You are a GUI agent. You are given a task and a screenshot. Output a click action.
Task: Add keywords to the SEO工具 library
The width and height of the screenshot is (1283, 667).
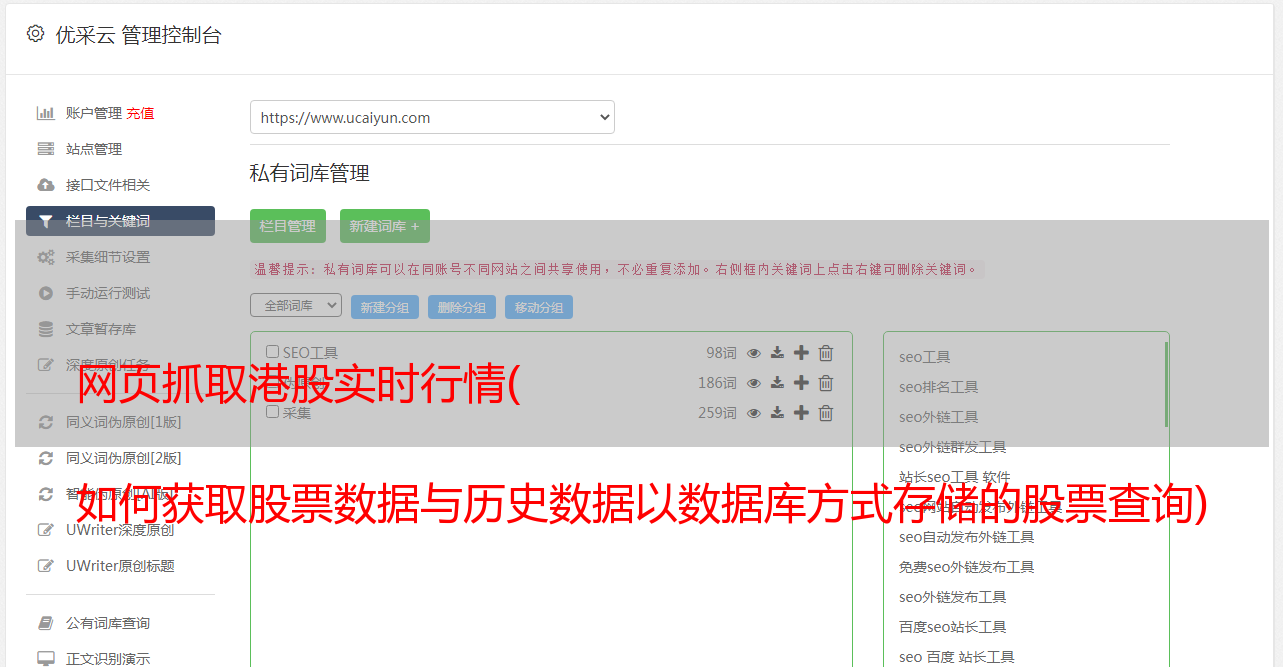pyautogui.click(x=801, y=353)
